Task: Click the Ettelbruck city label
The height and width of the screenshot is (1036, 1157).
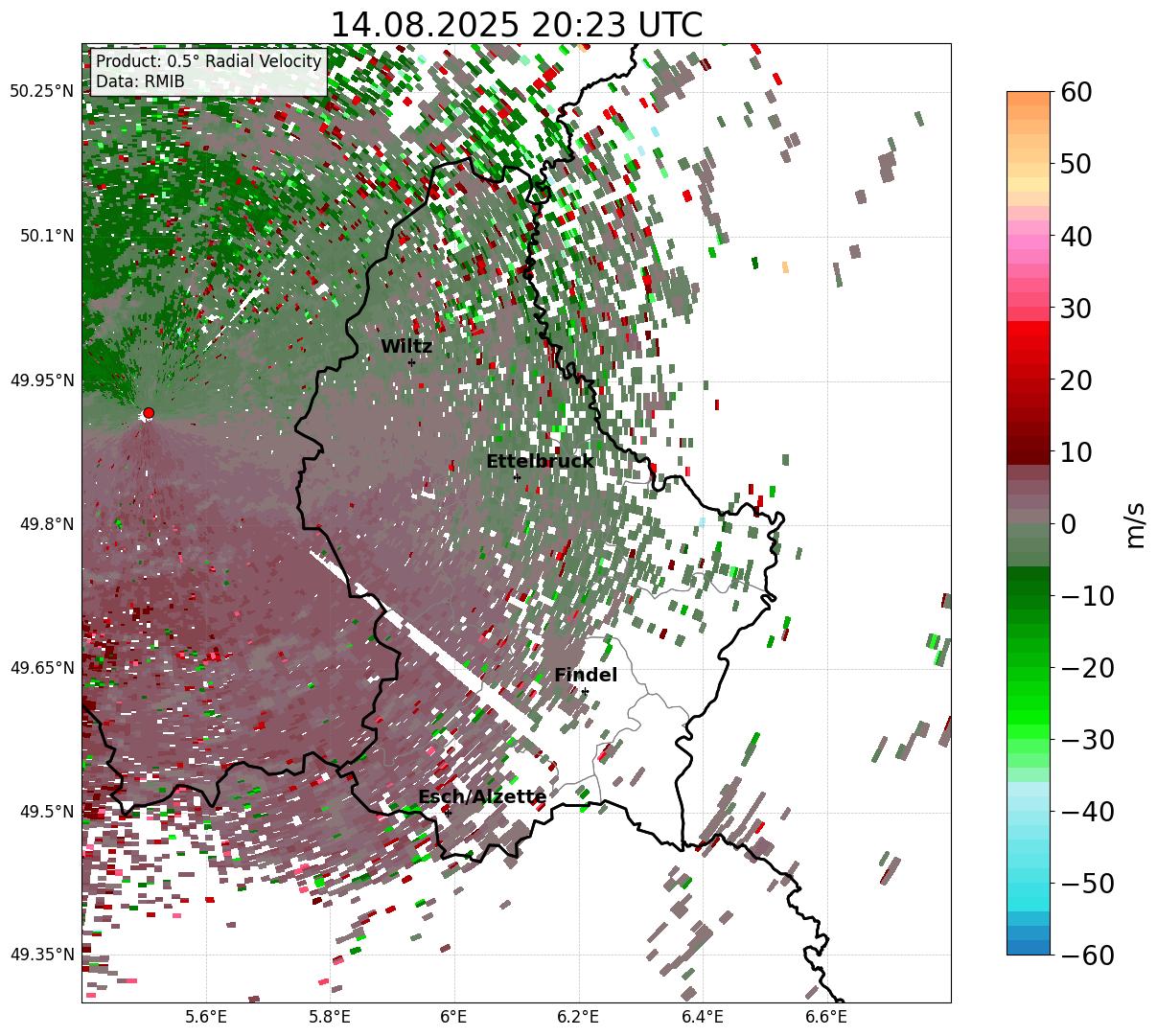Action: [x=540, y=462]
